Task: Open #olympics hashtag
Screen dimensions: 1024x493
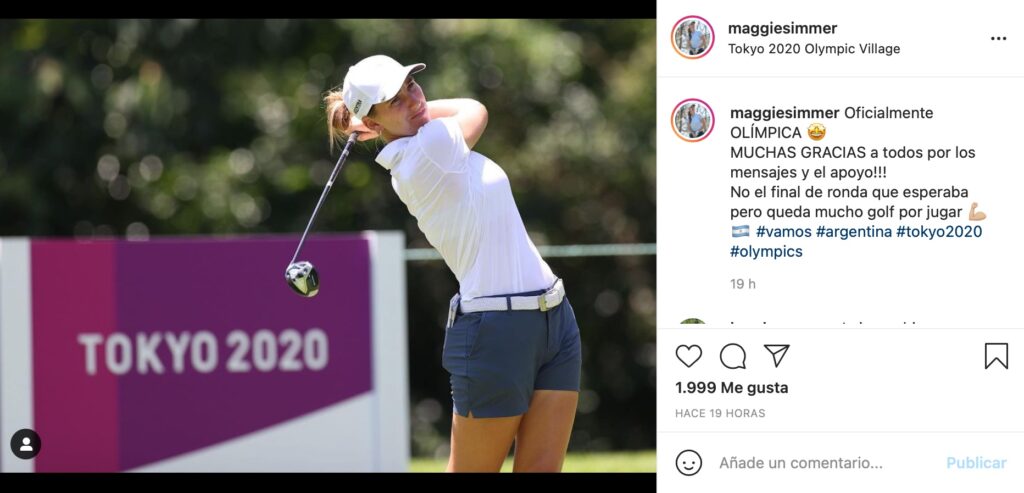Action: (766, 251)
